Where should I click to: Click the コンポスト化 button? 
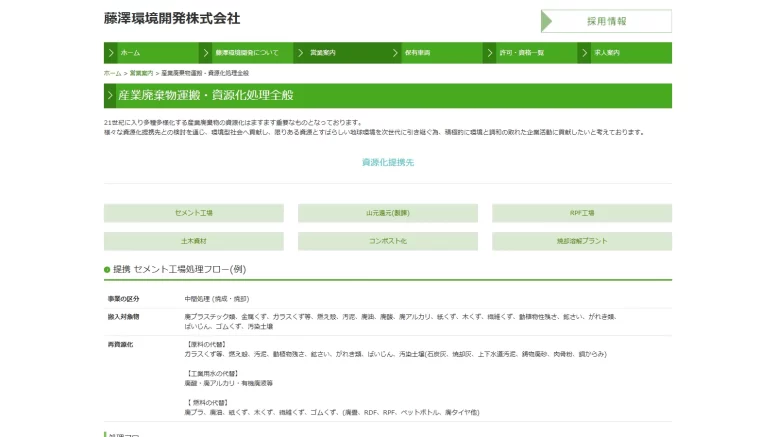(388, 241)
